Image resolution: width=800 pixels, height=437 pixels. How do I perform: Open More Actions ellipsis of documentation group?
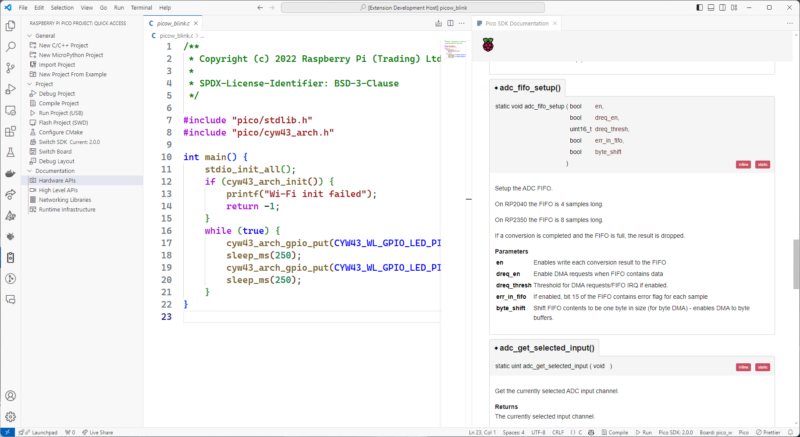click(790, 23)
